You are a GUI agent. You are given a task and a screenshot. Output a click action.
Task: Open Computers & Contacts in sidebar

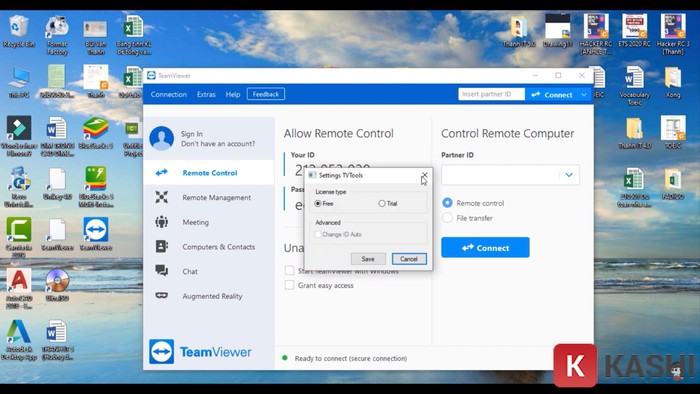(x=208, y=247)
